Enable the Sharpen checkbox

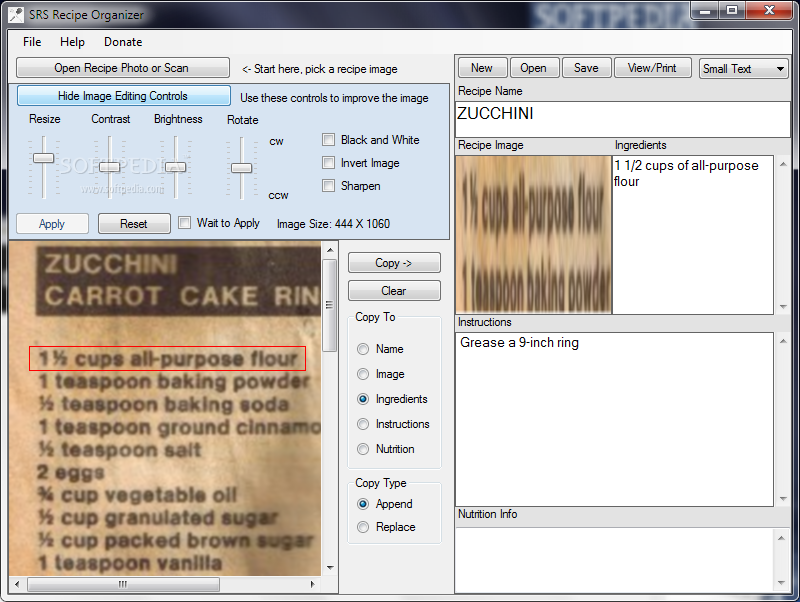click(x=329, y=186)
